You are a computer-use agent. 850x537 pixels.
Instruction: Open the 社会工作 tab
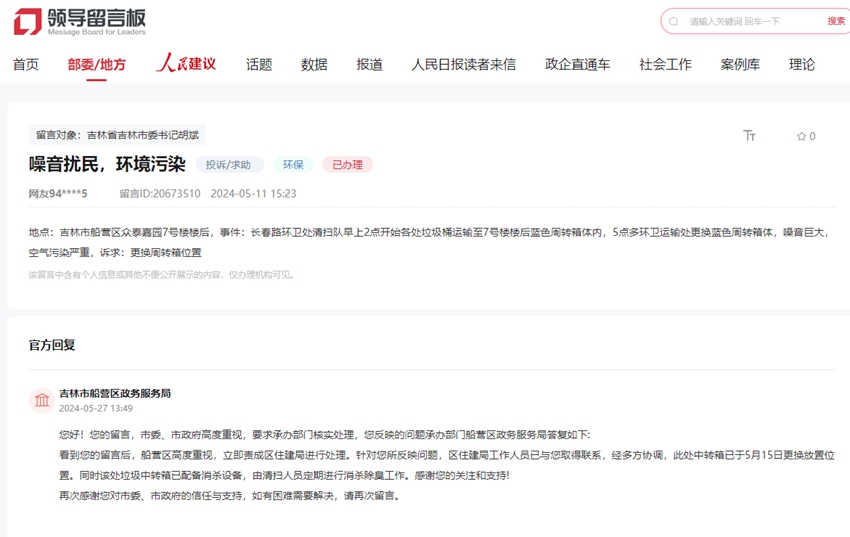pos(665,65)
